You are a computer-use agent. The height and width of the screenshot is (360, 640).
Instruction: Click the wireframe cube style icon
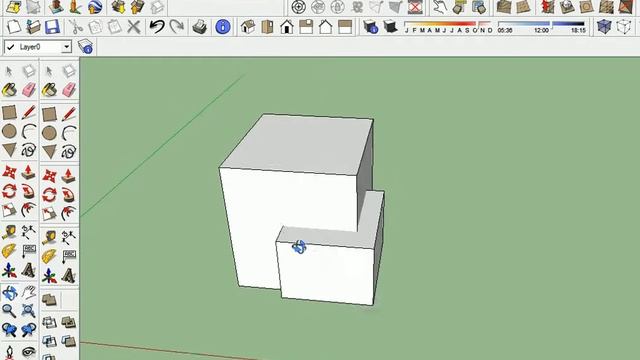[x=624, y=27]
